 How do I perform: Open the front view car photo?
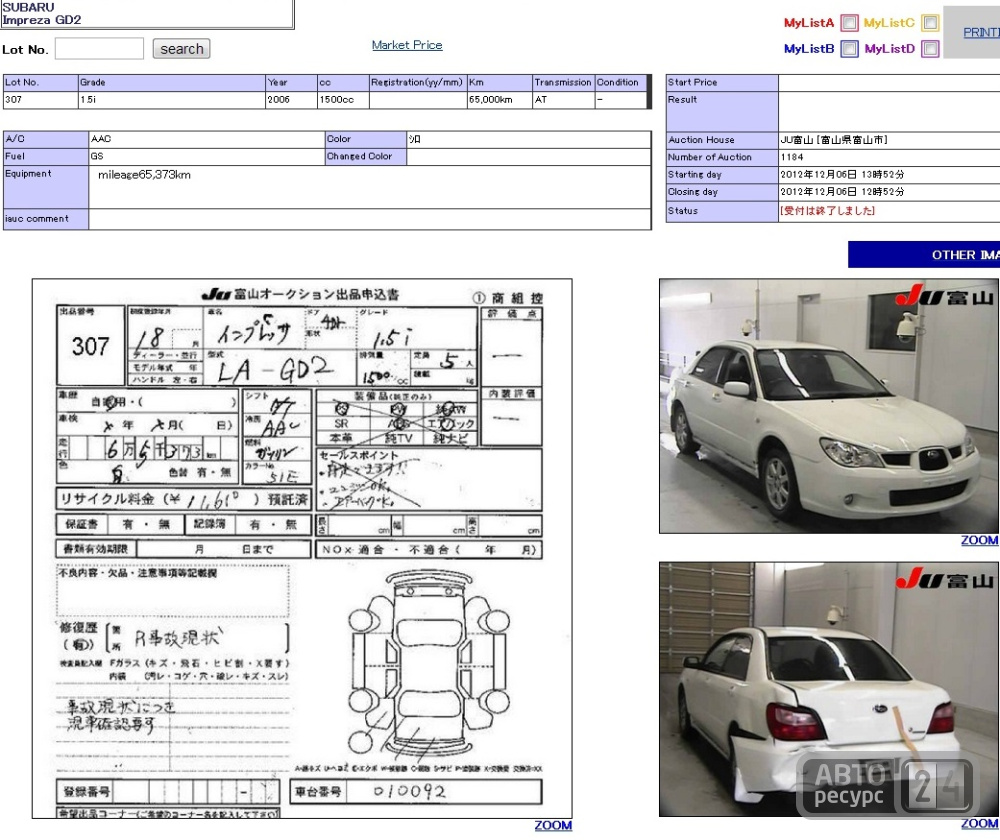click(x=829, y=406)
